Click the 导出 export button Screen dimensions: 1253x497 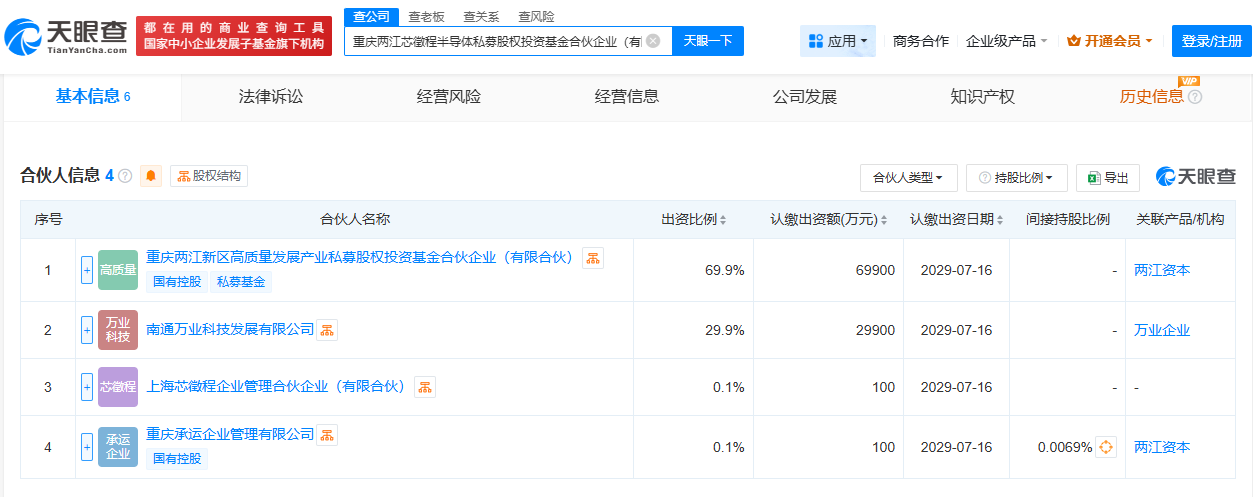(1108, 178)
